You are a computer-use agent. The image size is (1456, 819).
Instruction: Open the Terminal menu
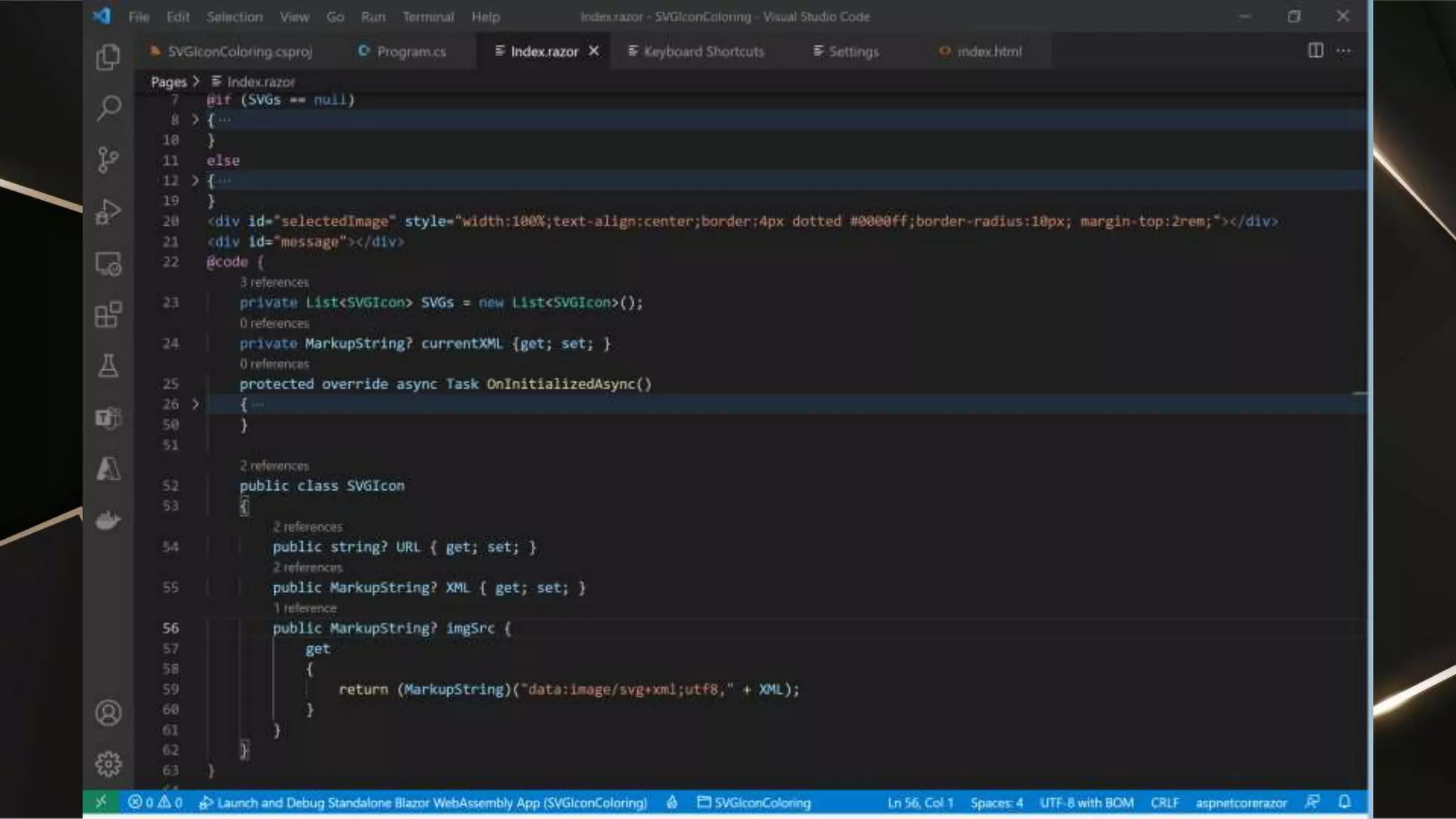point(427,16)
